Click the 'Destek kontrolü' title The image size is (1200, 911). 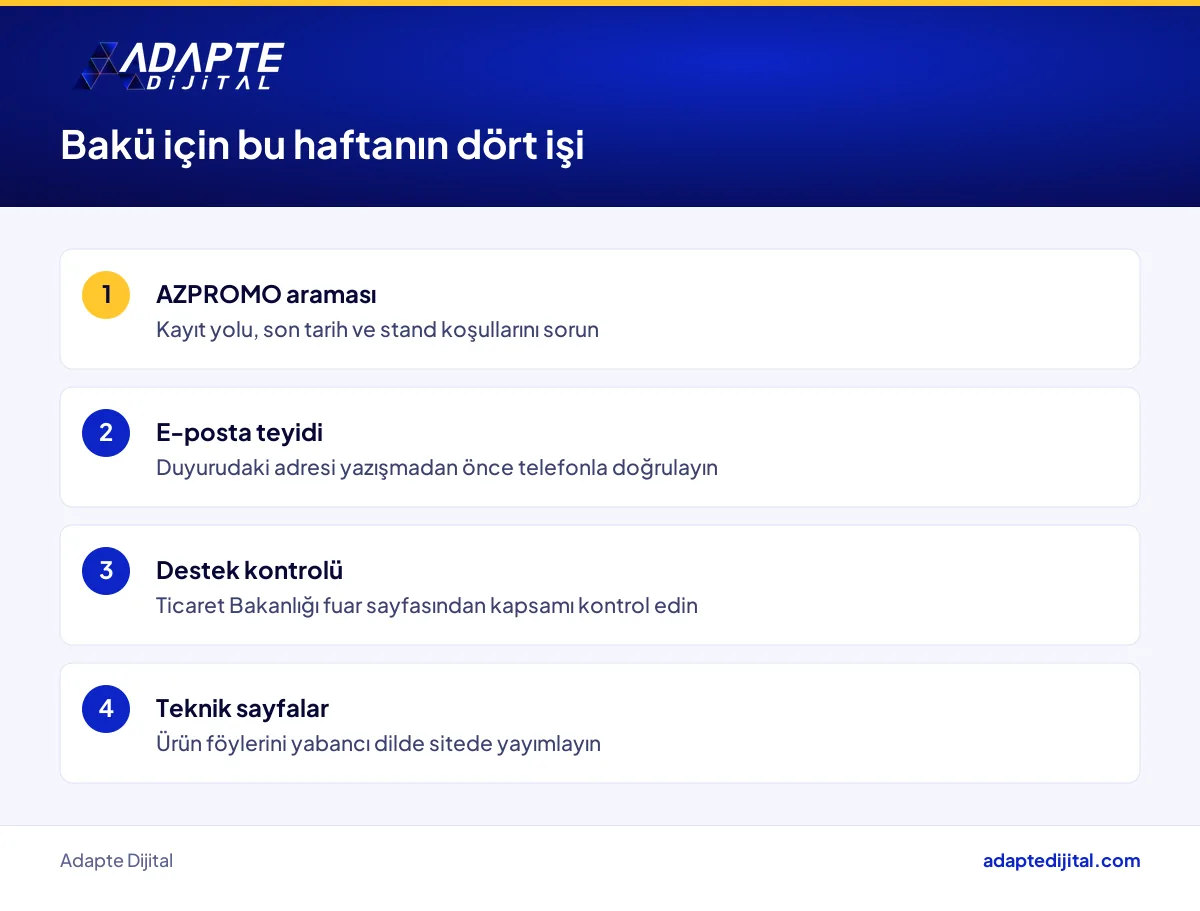(249, 571)
